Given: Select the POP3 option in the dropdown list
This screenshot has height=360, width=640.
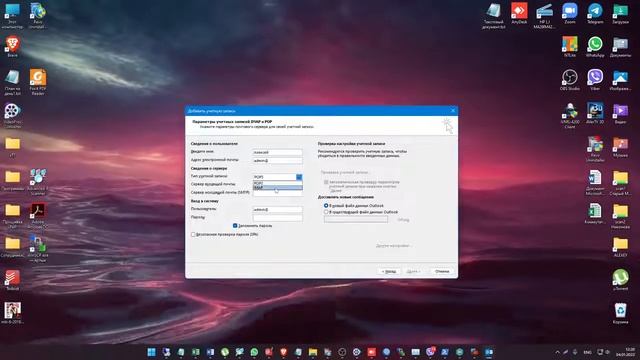Looking at the screenshot, I should pyautogui.click(x=278, y=183).
